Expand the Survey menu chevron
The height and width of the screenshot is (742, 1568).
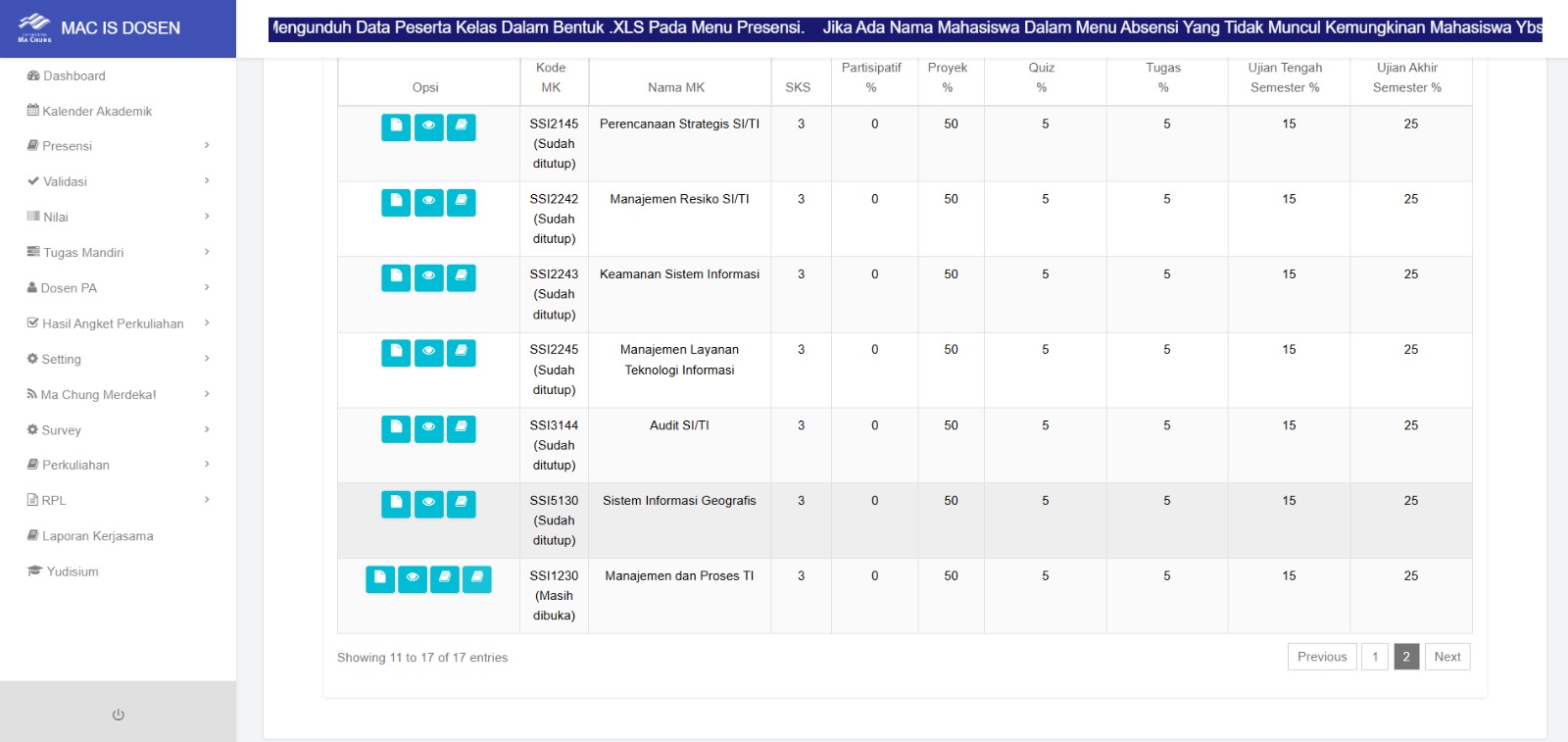(x=207, y=429)
